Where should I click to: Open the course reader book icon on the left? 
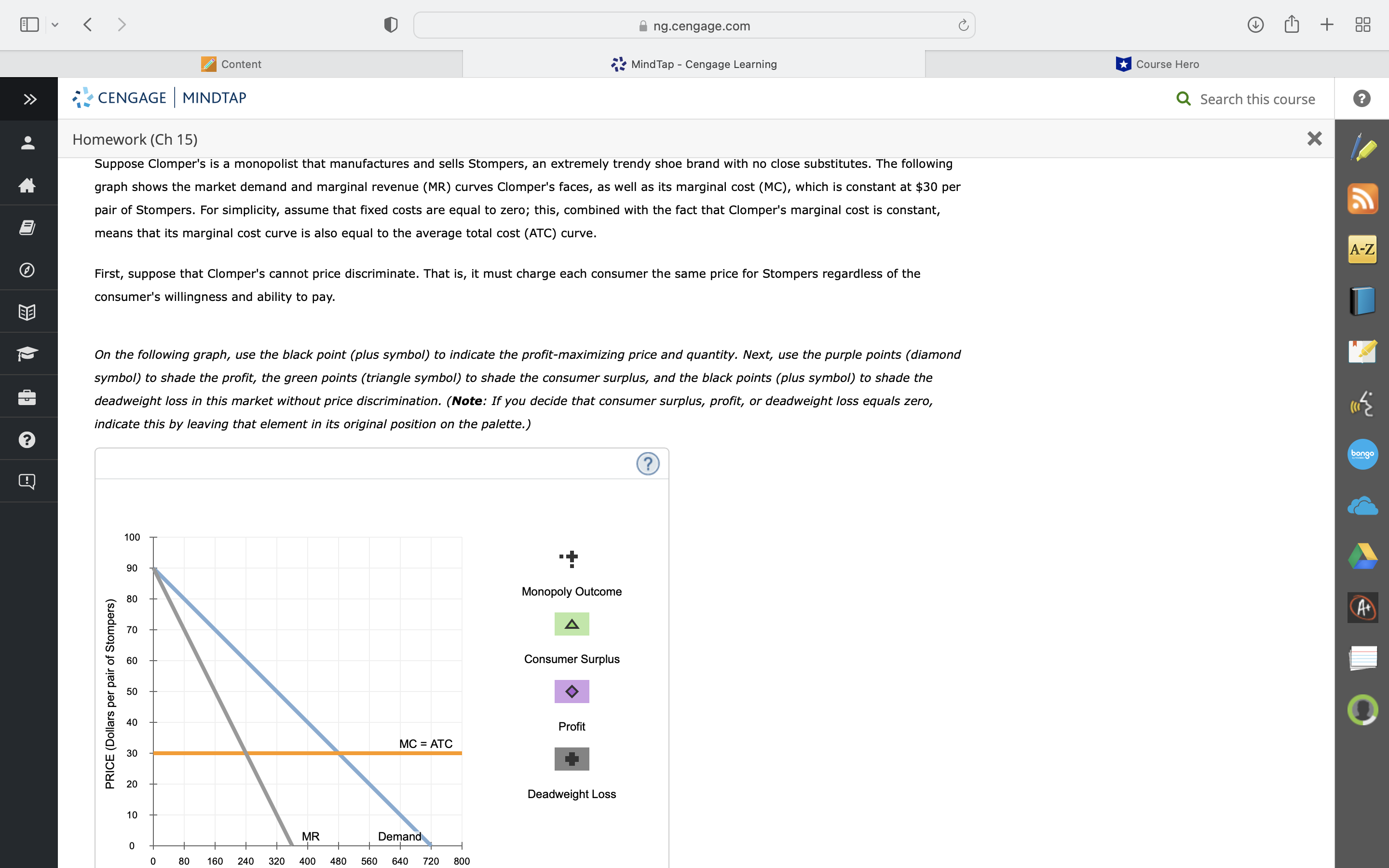27,227
